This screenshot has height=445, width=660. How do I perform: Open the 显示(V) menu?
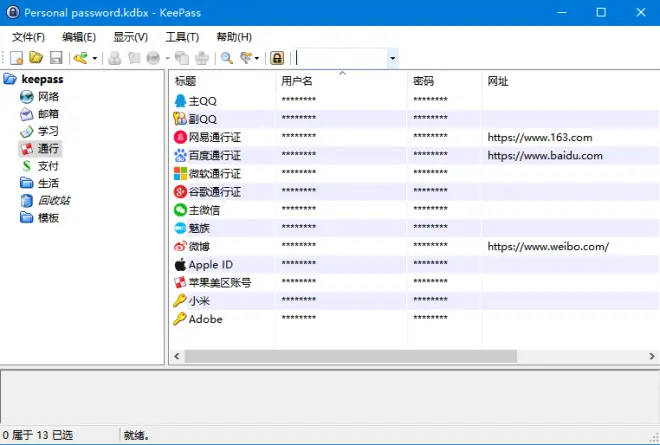point(130,37)
